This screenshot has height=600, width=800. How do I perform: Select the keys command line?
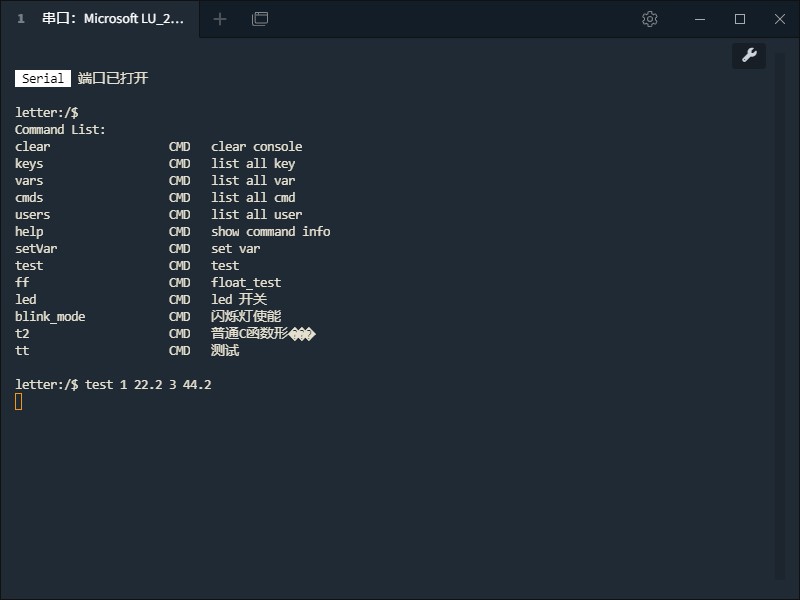pos(29,163)
